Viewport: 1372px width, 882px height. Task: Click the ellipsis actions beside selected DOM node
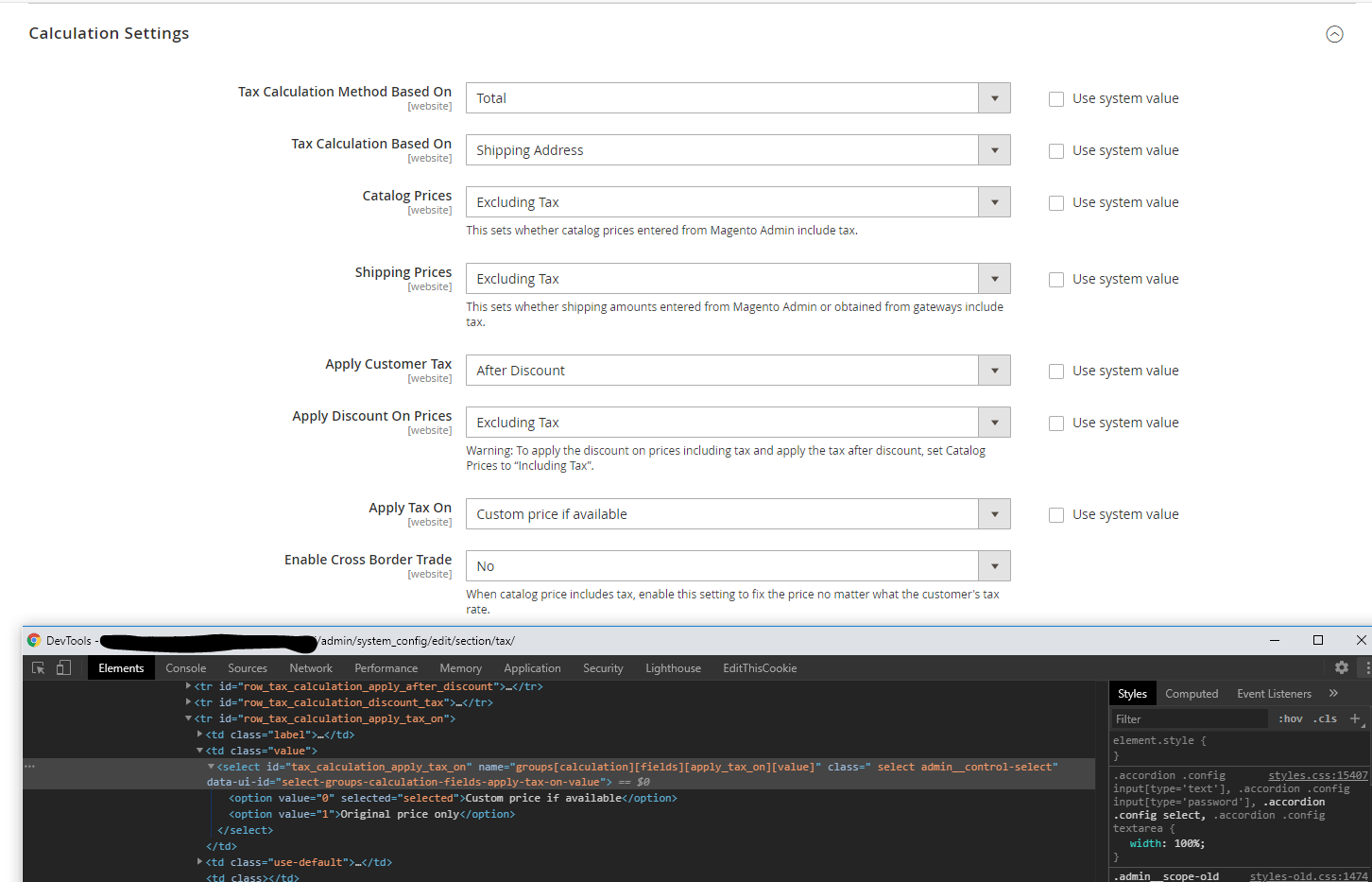pos(29,766)
